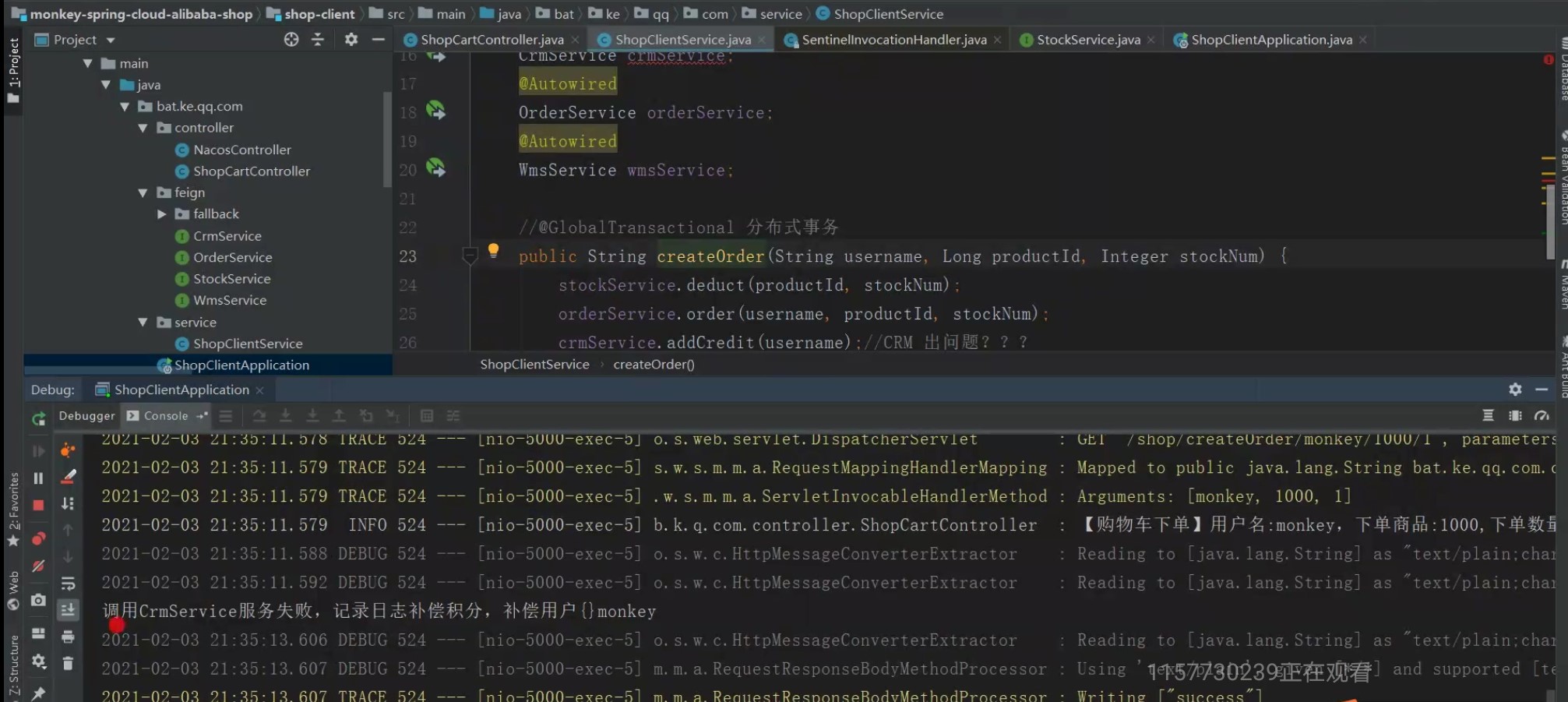Click Step Over in debugger toolbar
Image resolution: width=1568 pixels, height=702 pixels.
click(x=259, y=415)
